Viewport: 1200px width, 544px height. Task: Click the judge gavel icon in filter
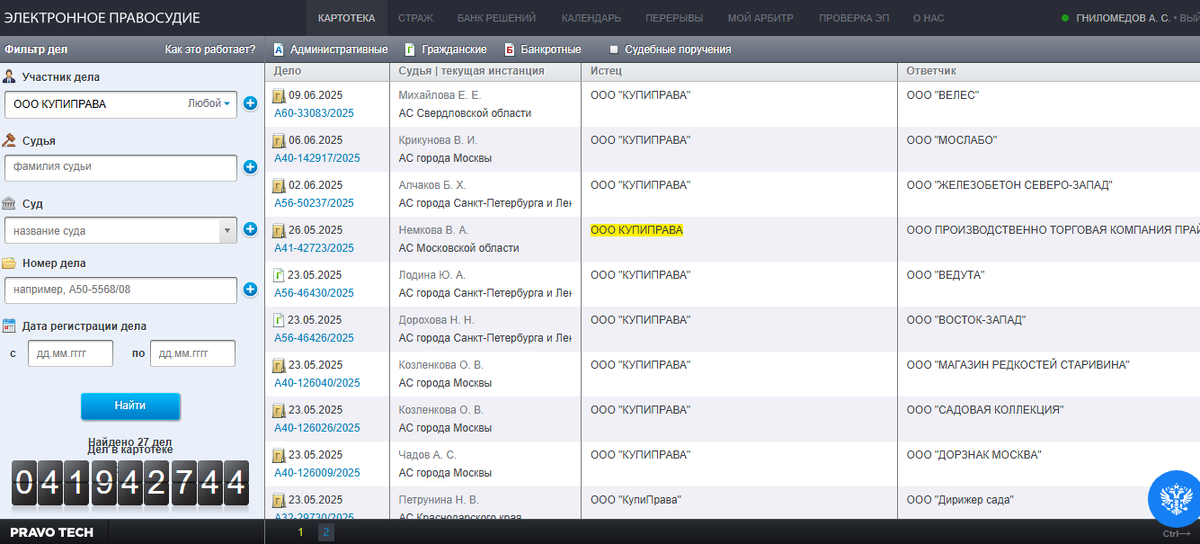[x=9, y=141]
